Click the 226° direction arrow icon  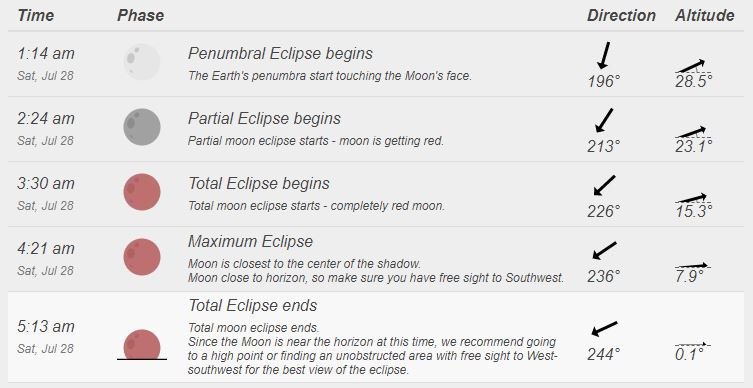click(x=605, y=185)
